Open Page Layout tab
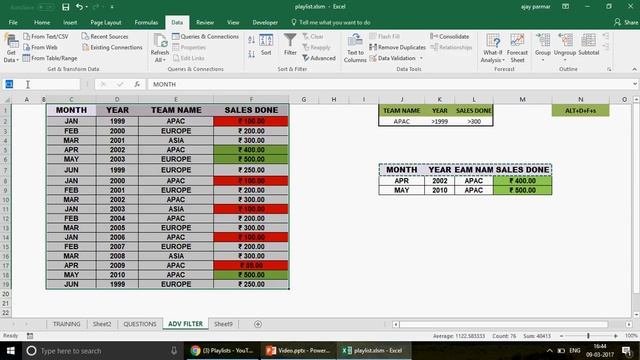The image size is (640, 360). tap(106, 22)
